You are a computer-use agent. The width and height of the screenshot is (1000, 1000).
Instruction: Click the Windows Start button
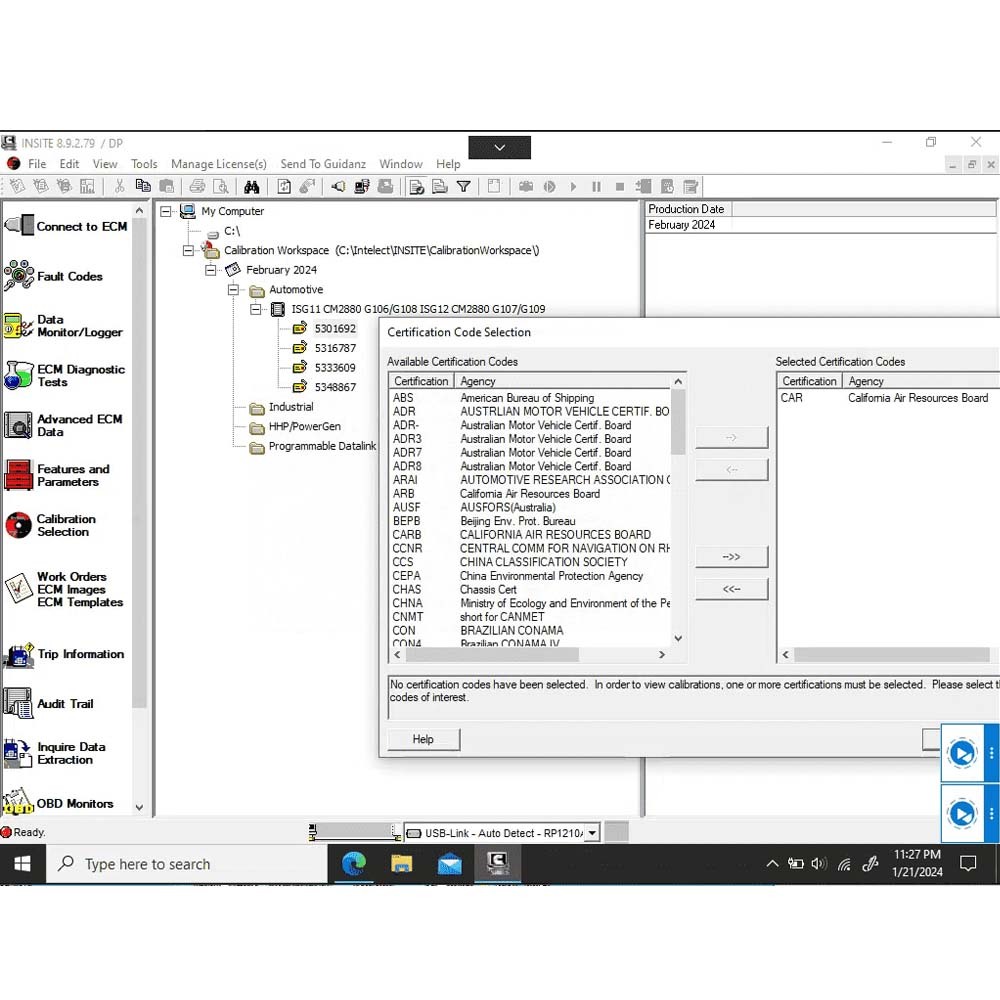(x=22, y=864)
